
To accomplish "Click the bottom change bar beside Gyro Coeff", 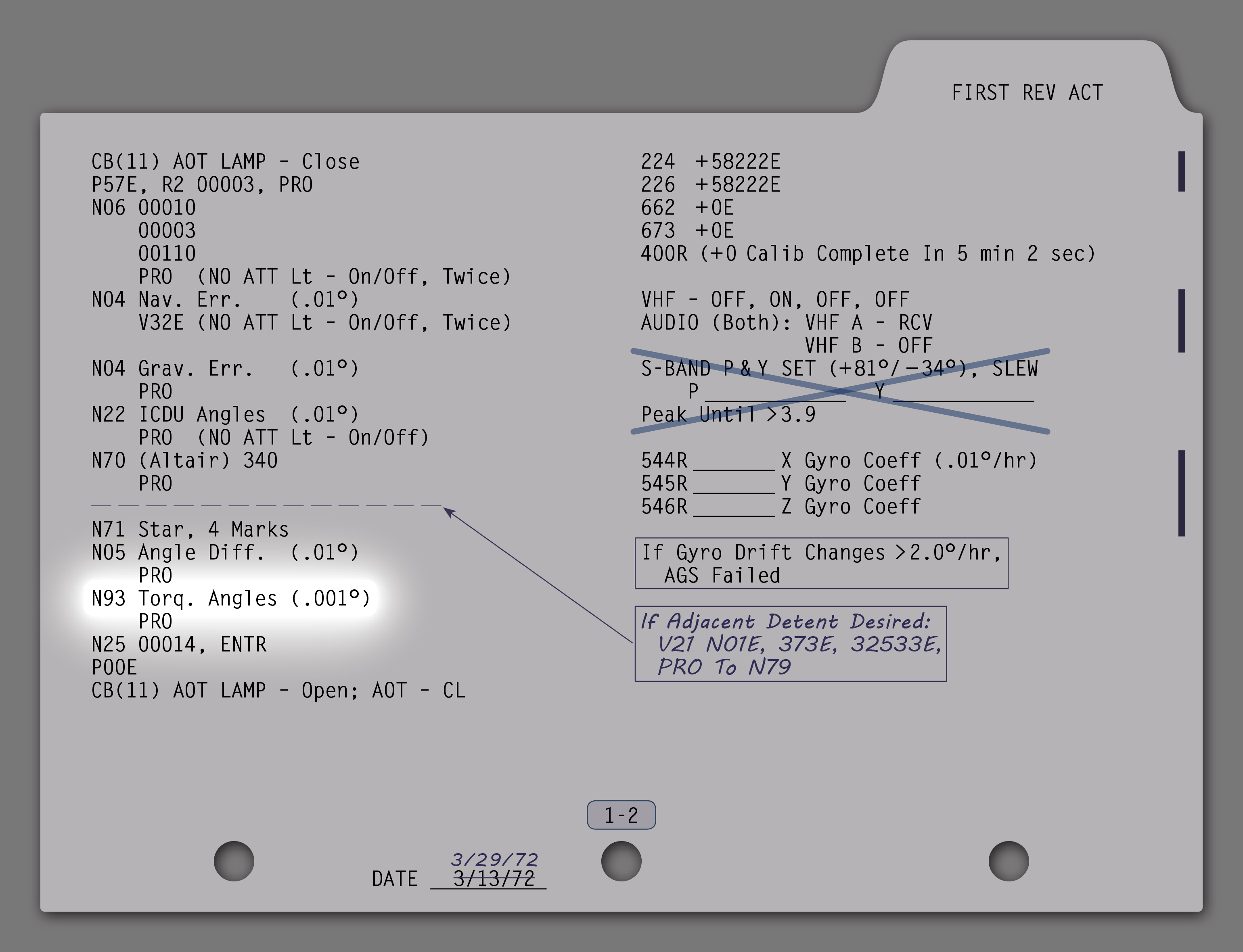I will click(1181, 493).
